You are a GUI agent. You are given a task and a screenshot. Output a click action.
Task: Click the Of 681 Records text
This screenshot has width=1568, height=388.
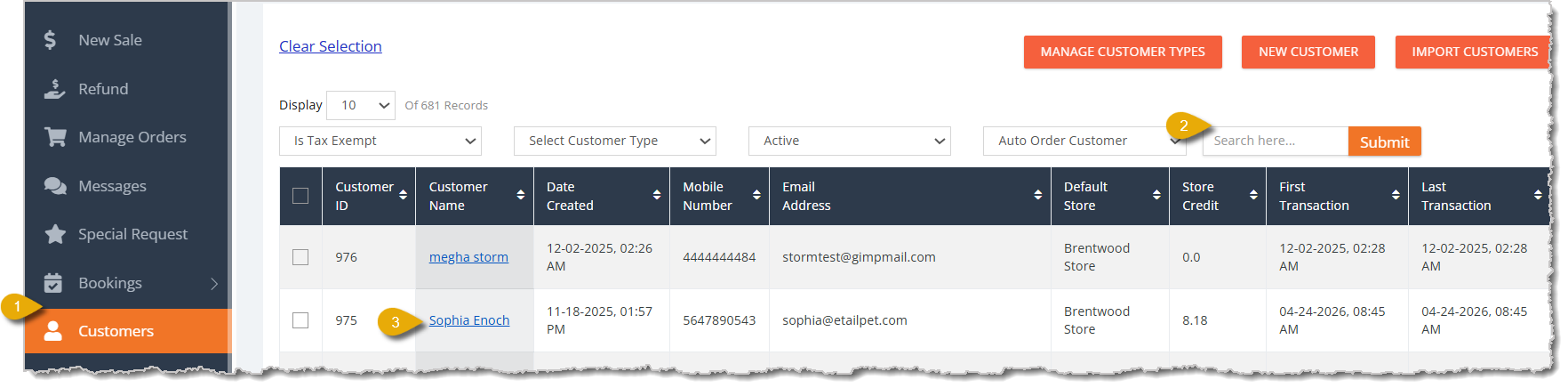coord(446,105)
